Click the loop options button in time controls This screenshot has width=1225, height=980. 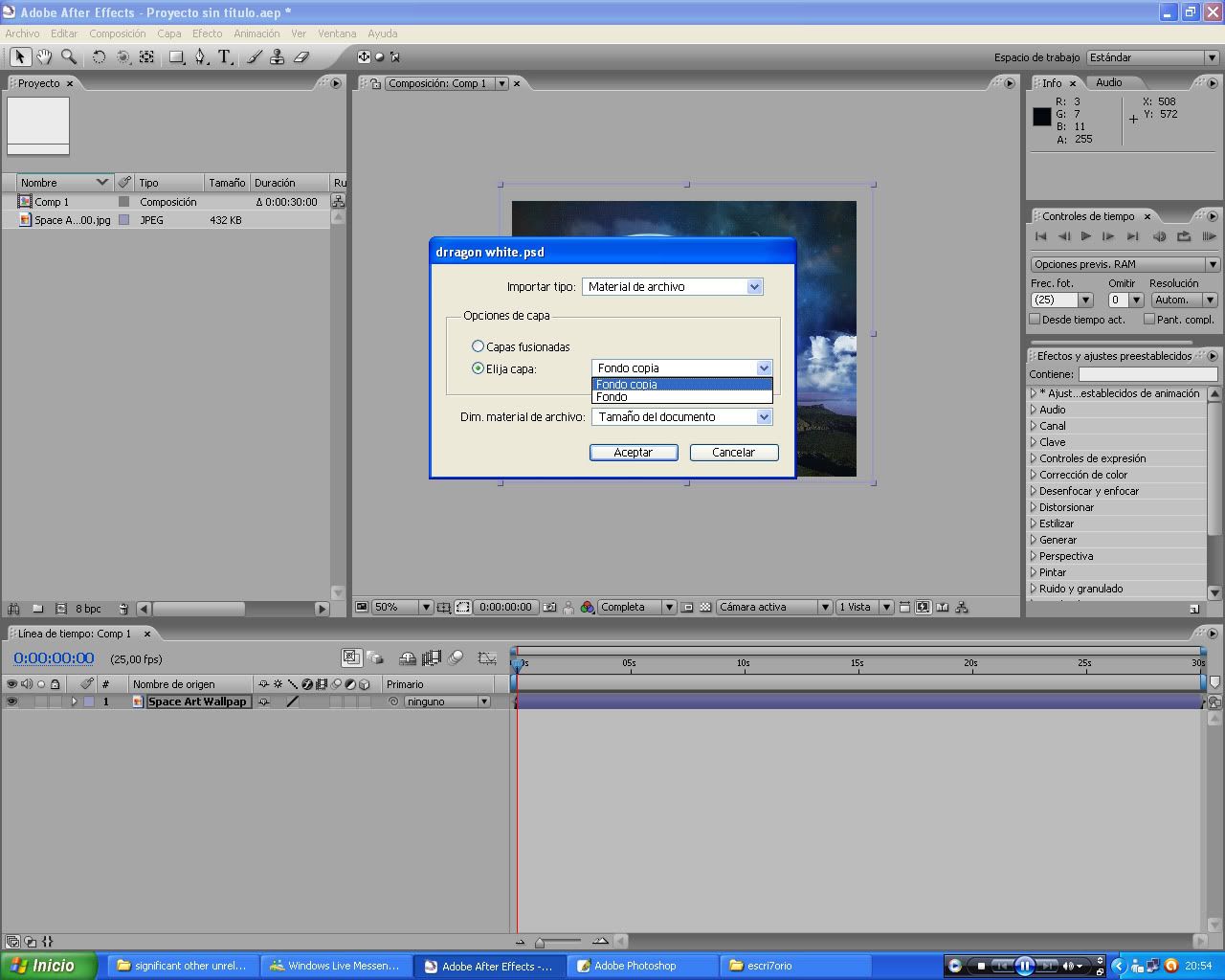click(x=1184, y=236)
